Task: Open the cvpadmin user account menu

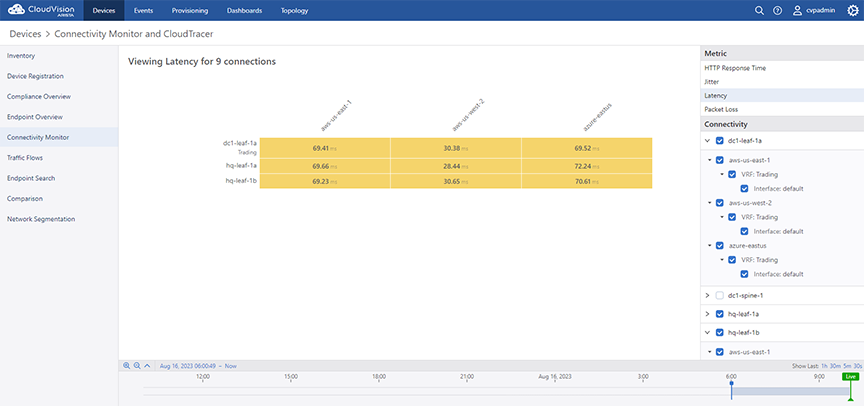Action: tap(815, 10)
